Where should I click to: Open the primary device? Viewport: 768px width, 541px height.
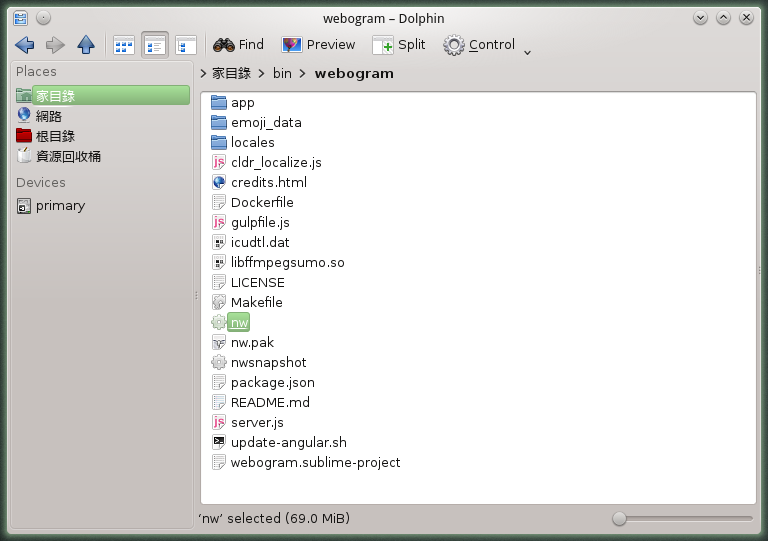[x=51, y=206]
